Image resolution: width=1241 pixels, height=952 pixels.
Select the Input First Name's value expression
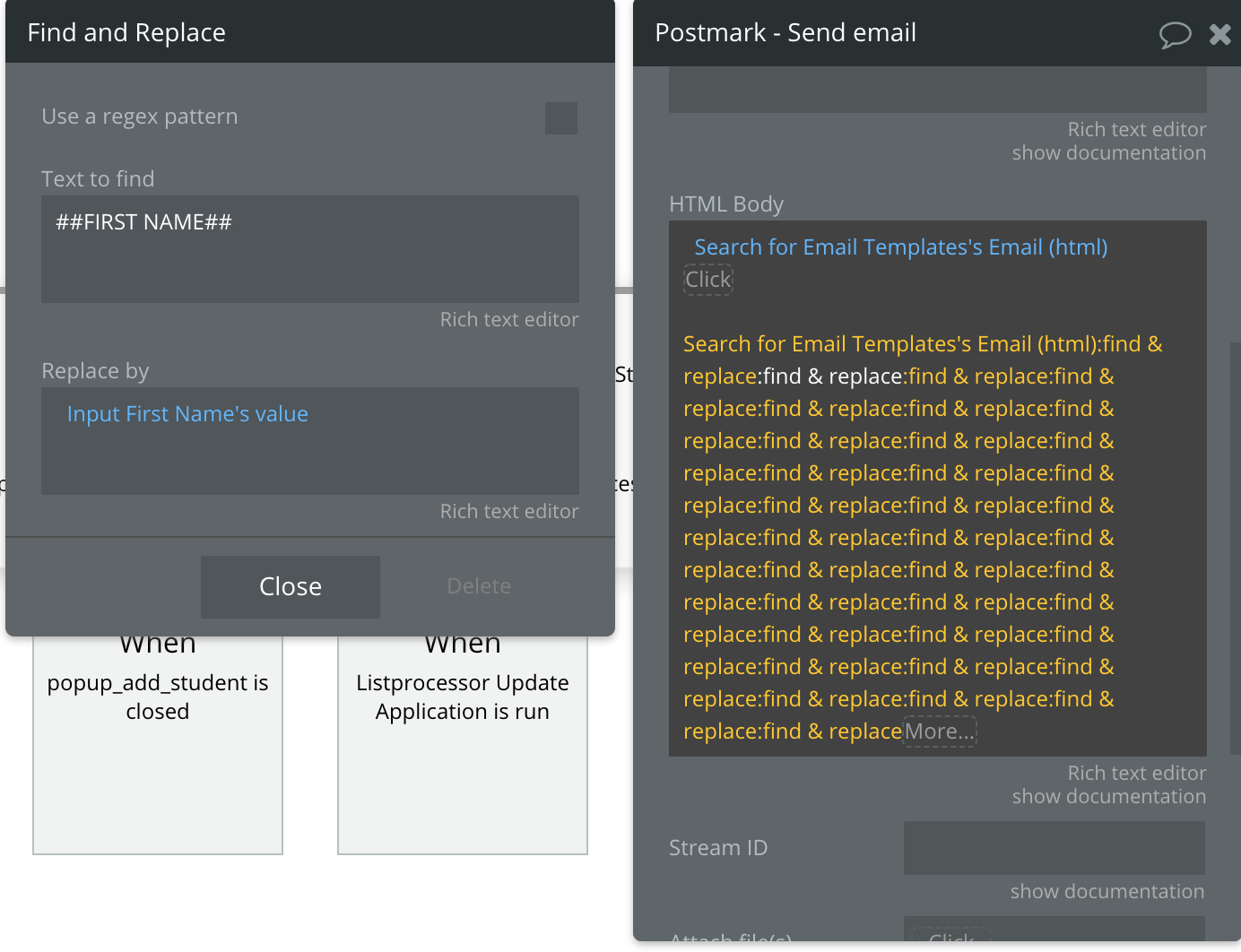click(187, 414)
